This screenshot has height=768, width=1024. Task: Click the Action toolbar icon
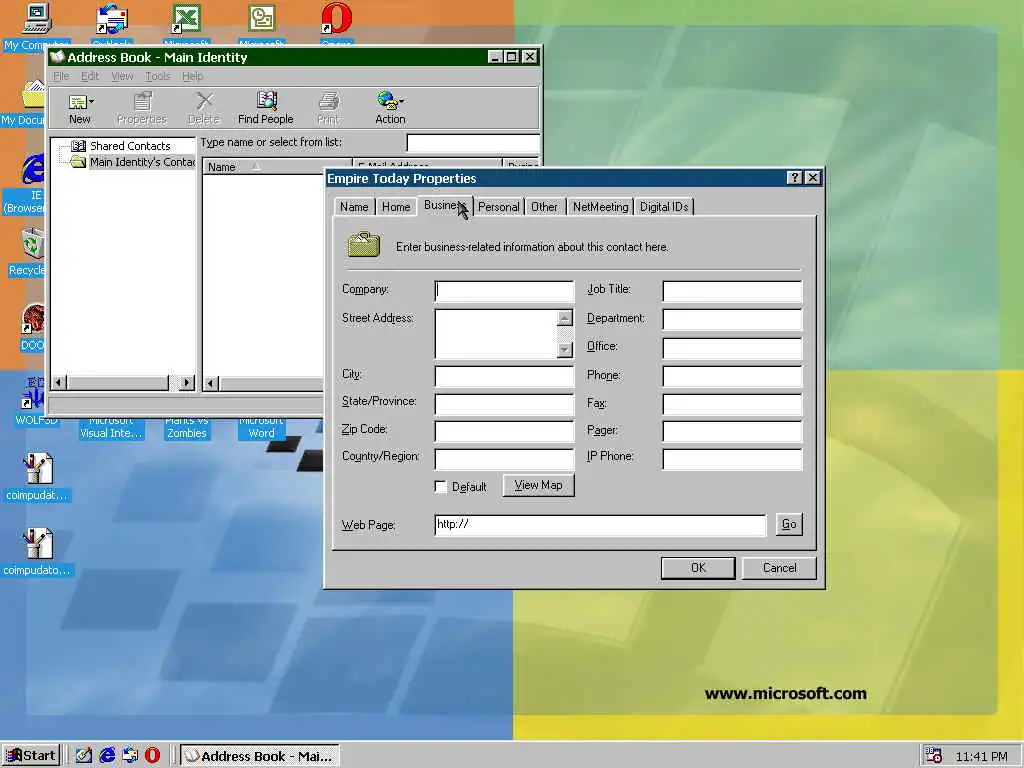point(387,101)
